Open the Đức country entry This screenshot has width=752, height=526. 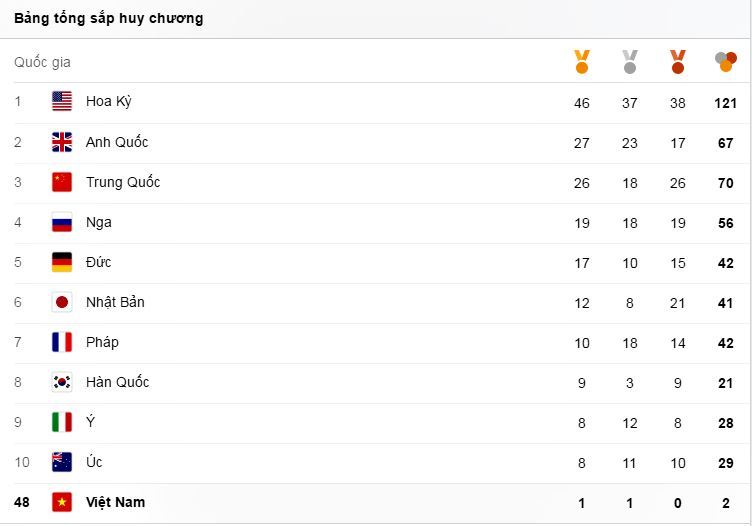(98, 262)
